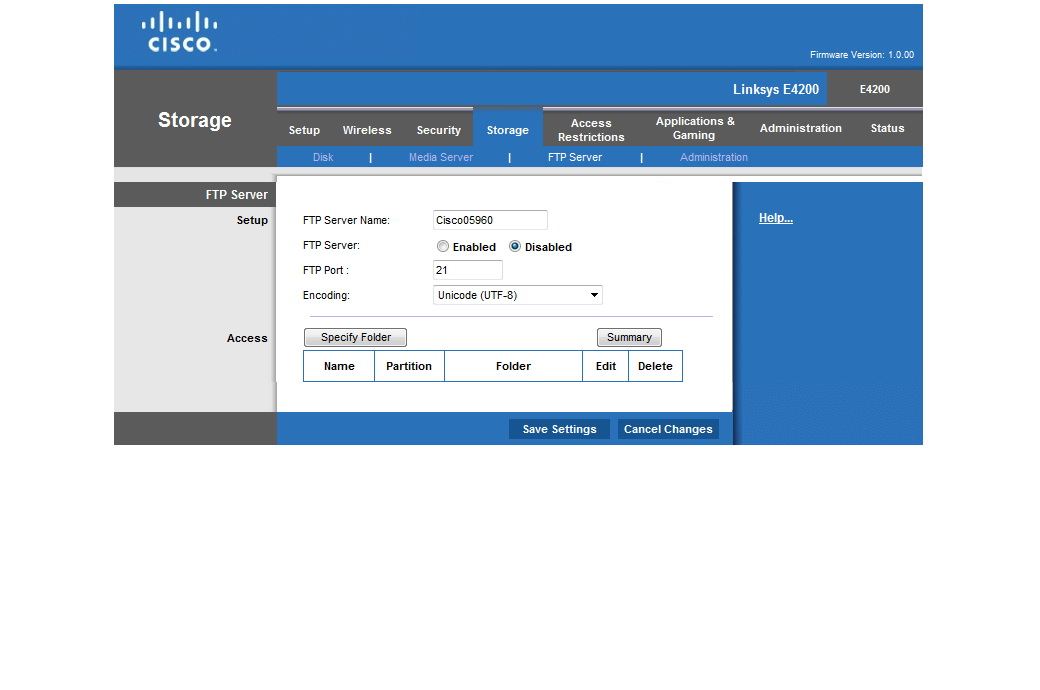Screen dimensions: 1040x690
Task: Open the Wireless tab
Action: 367,130
